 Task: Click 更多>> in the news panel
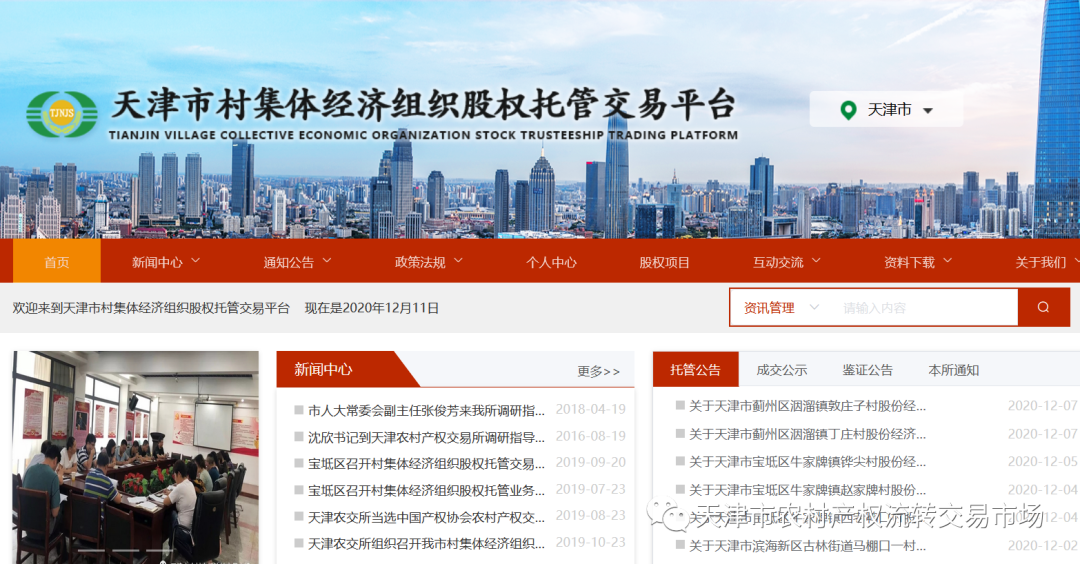tap(599, 371)
